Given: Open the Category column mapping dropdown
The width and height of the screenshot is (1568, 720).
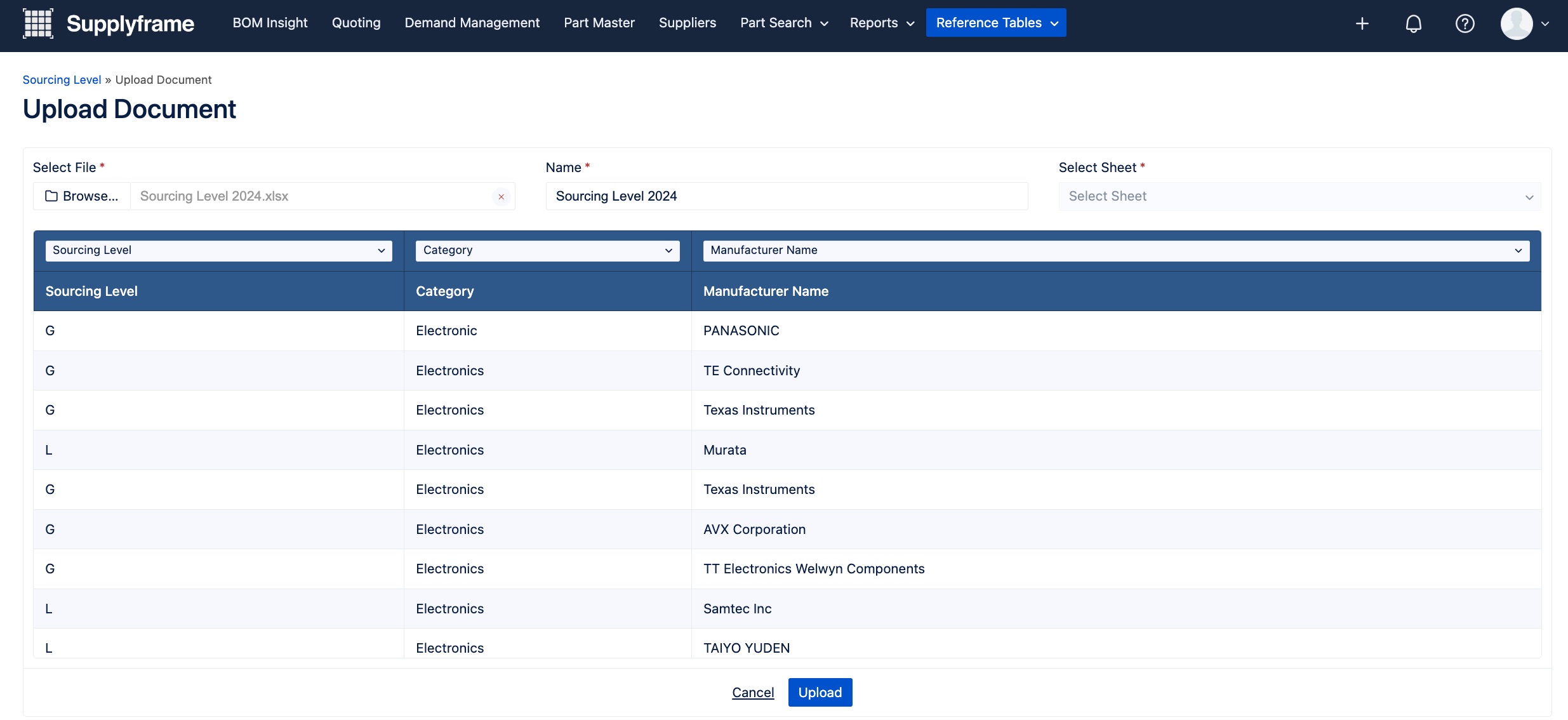Looking at the screenshot, I should point(547,250).
